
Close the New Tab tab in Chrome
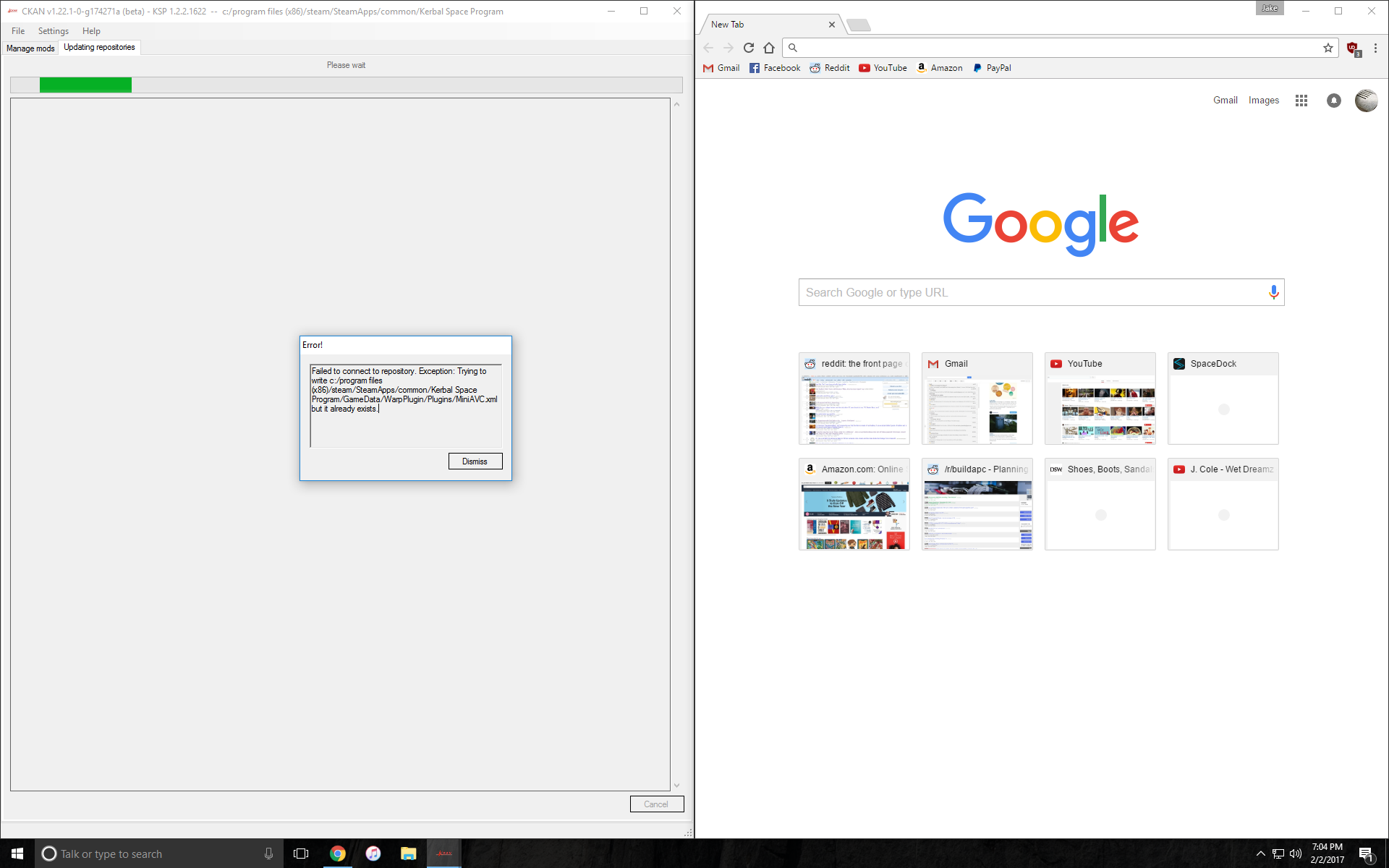(x=832, y=25)
